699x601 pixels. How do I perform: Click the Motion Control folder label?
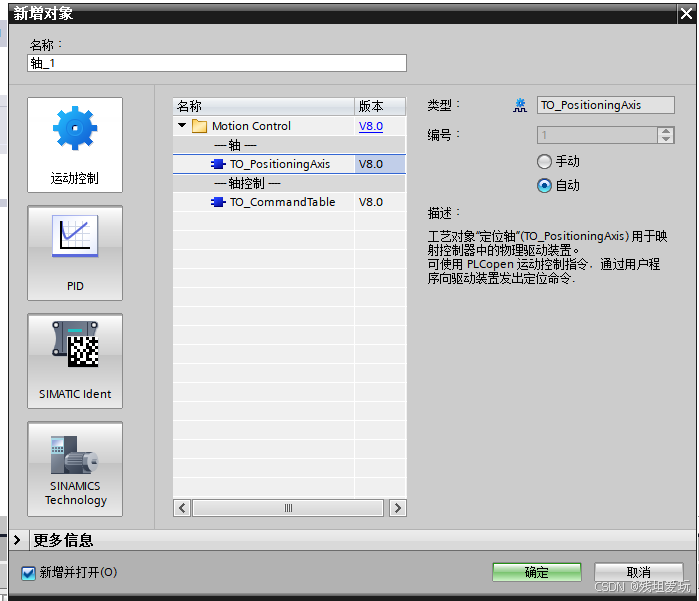(251, 126)
